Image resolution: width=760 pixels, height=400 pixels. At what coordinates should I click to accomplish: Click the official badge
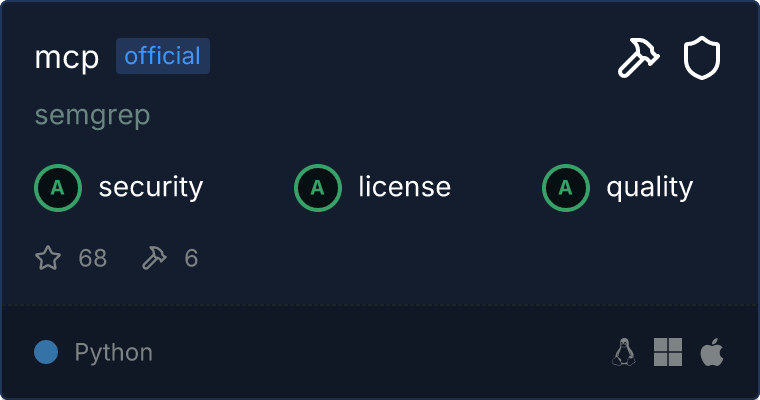tap(163, 56)
